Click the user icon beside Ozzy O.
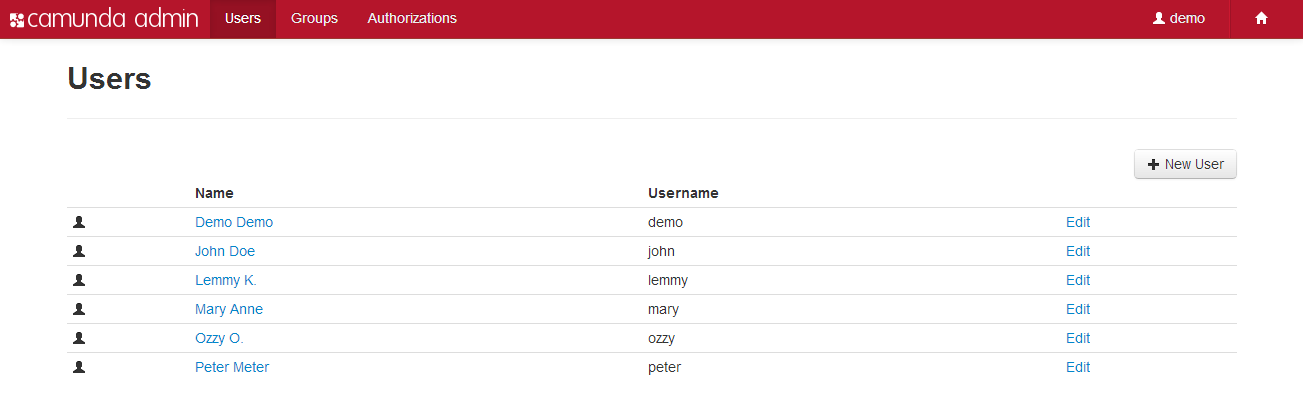Image resolution: width=1303 pixels, height=417 pixels. point(80,338)
